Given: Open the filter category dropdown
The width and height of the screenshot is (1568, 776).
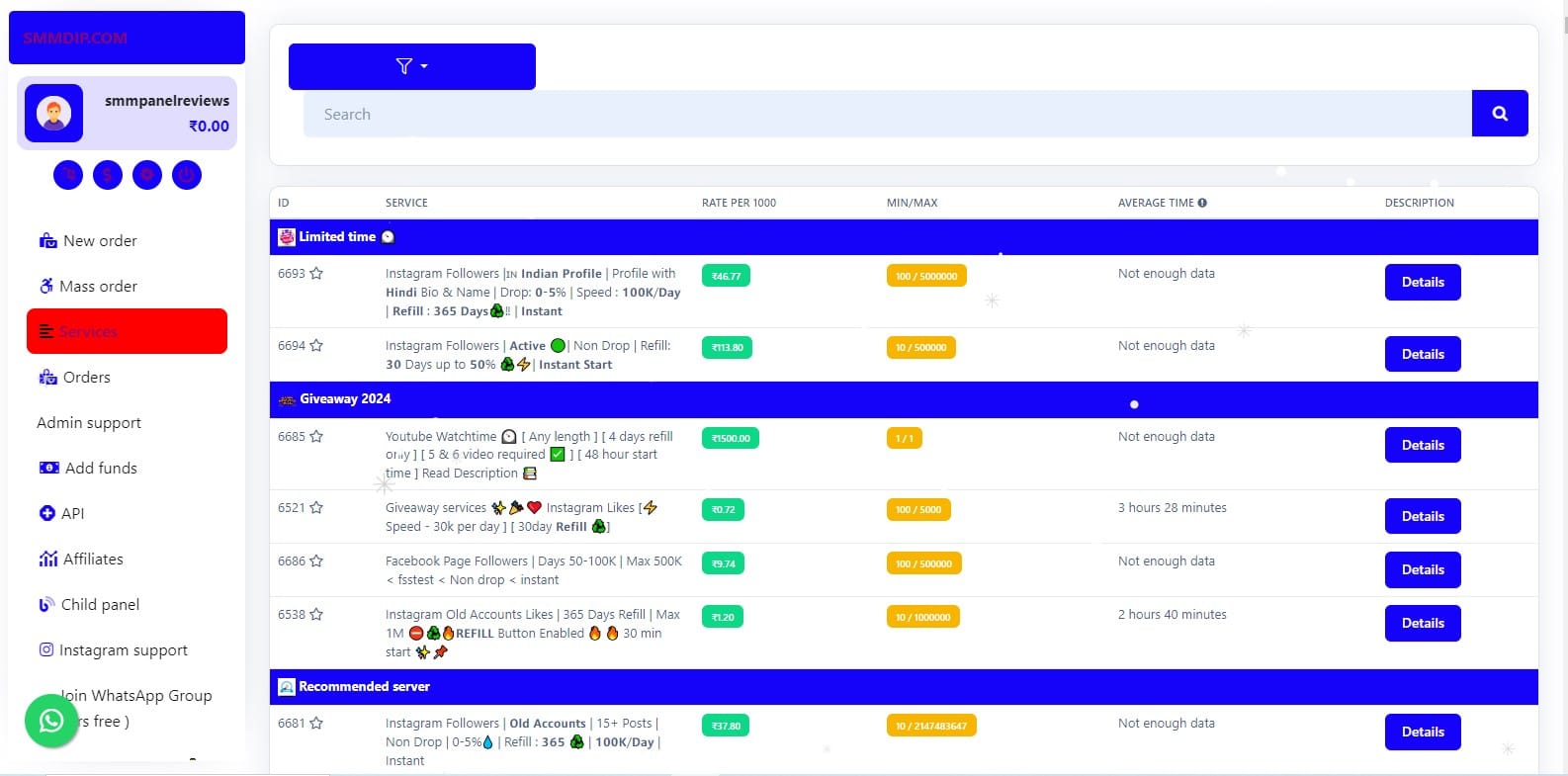Looking at the screenshot, I should click(x=411, y=66).
